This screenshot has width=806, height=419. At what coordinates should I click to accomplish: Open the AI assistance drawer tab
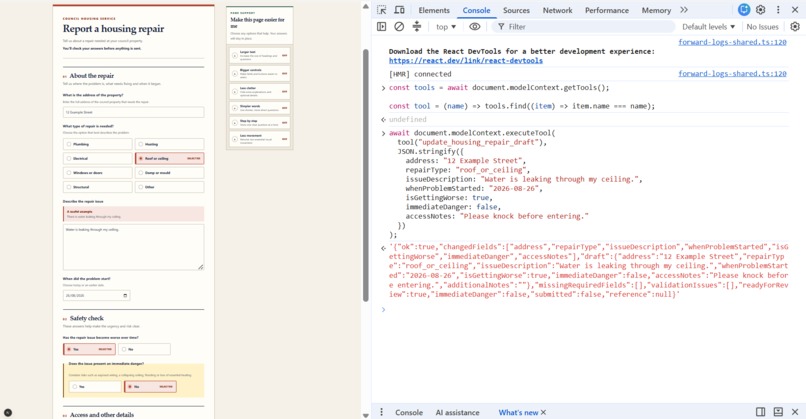tap(457, 412)
